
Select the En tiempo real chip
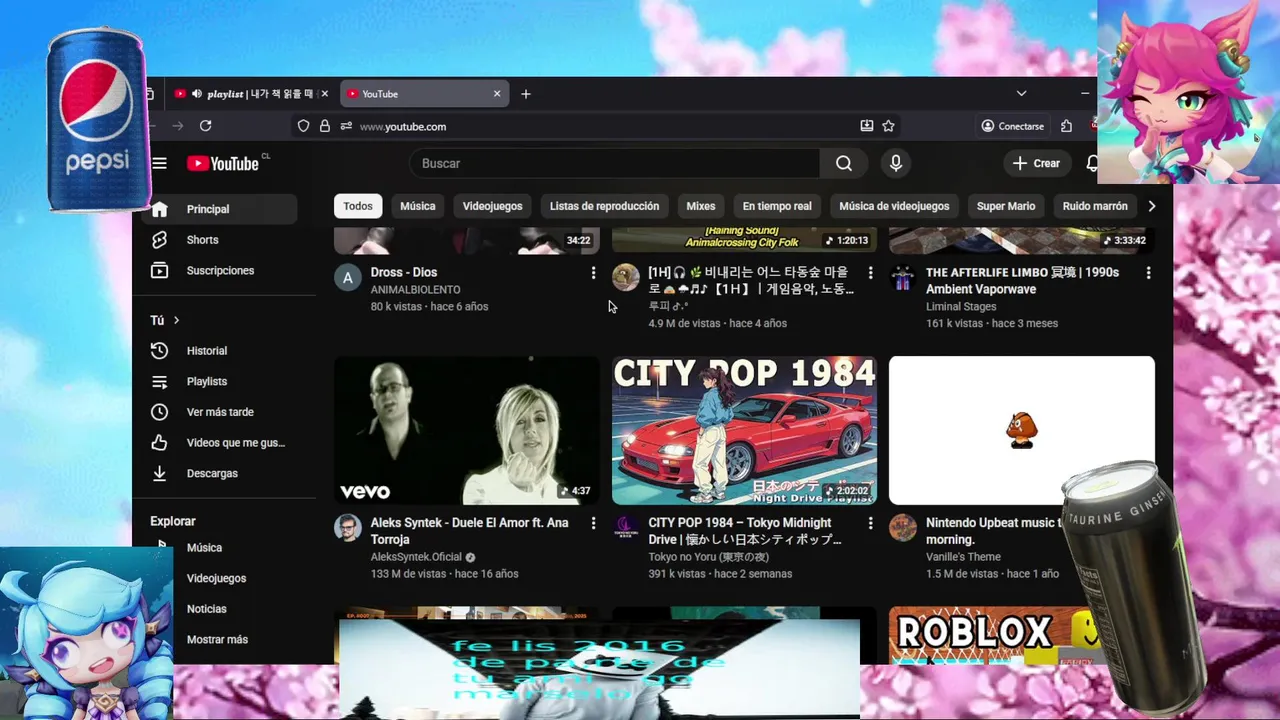[x=777, y=206]
